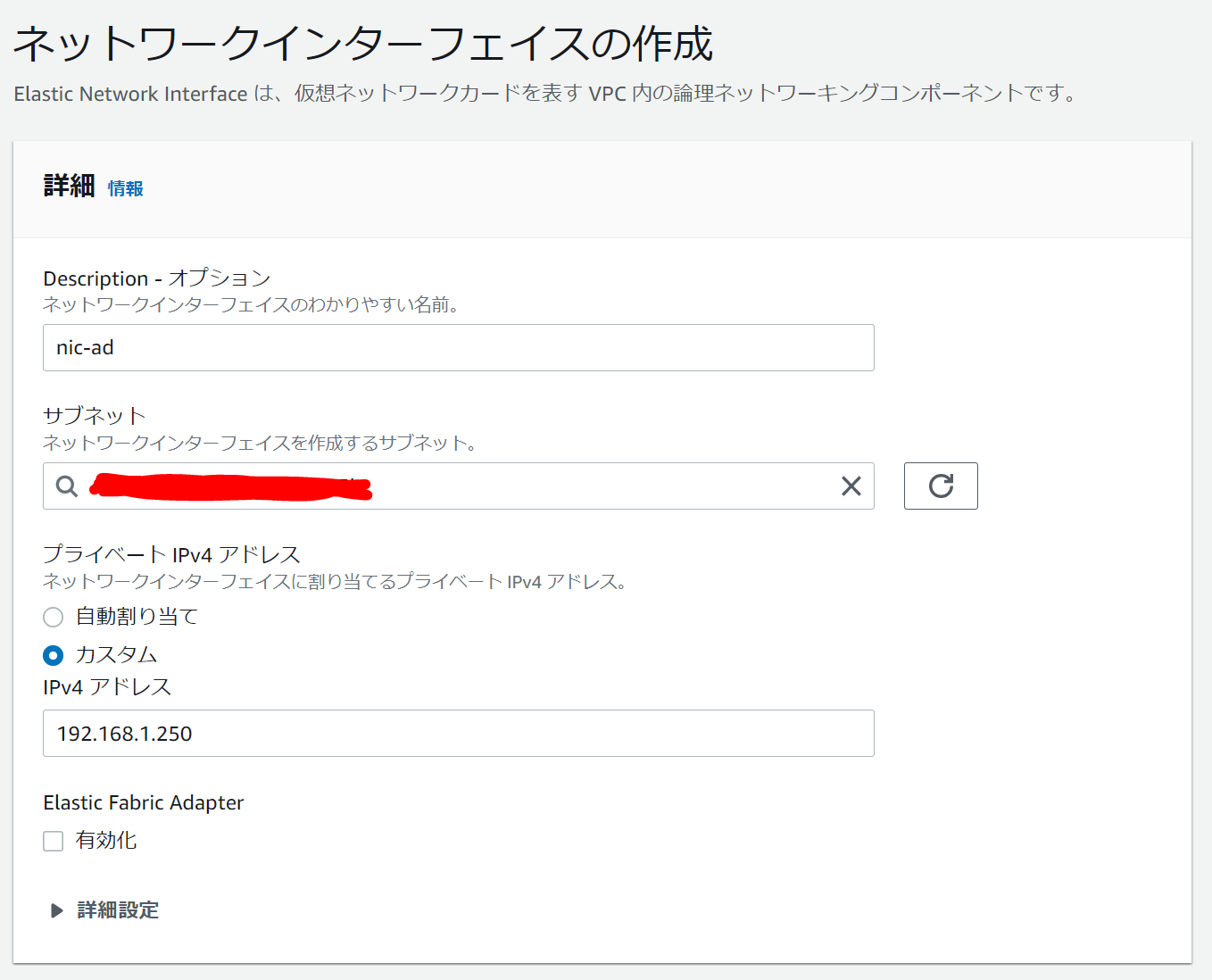This screenshot has height=980, width=1212.
Task: Expand the 詳細設定 section
Action: pos(105,910)
